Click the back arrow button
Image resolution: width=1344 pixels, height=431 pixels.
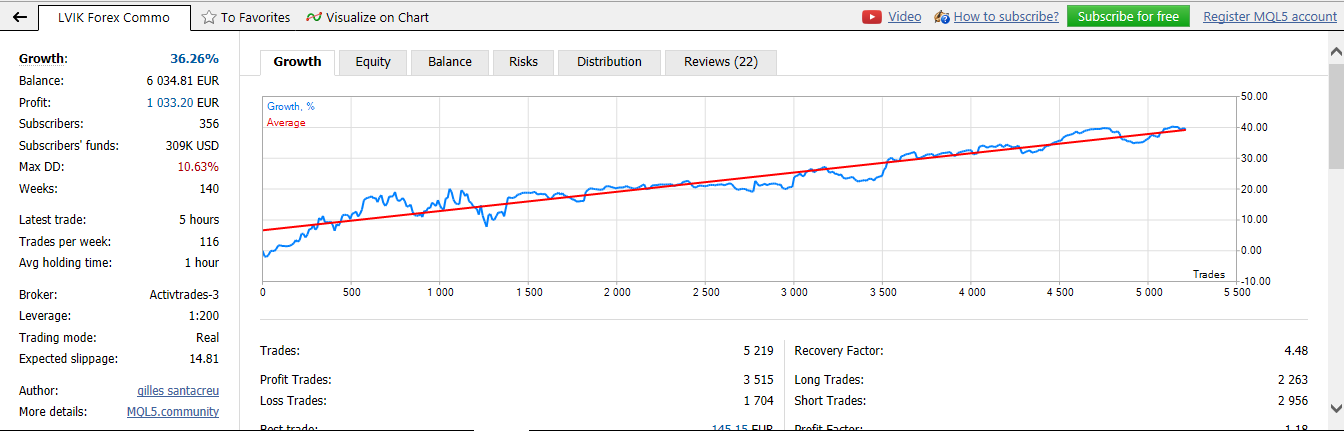[19, 17]
